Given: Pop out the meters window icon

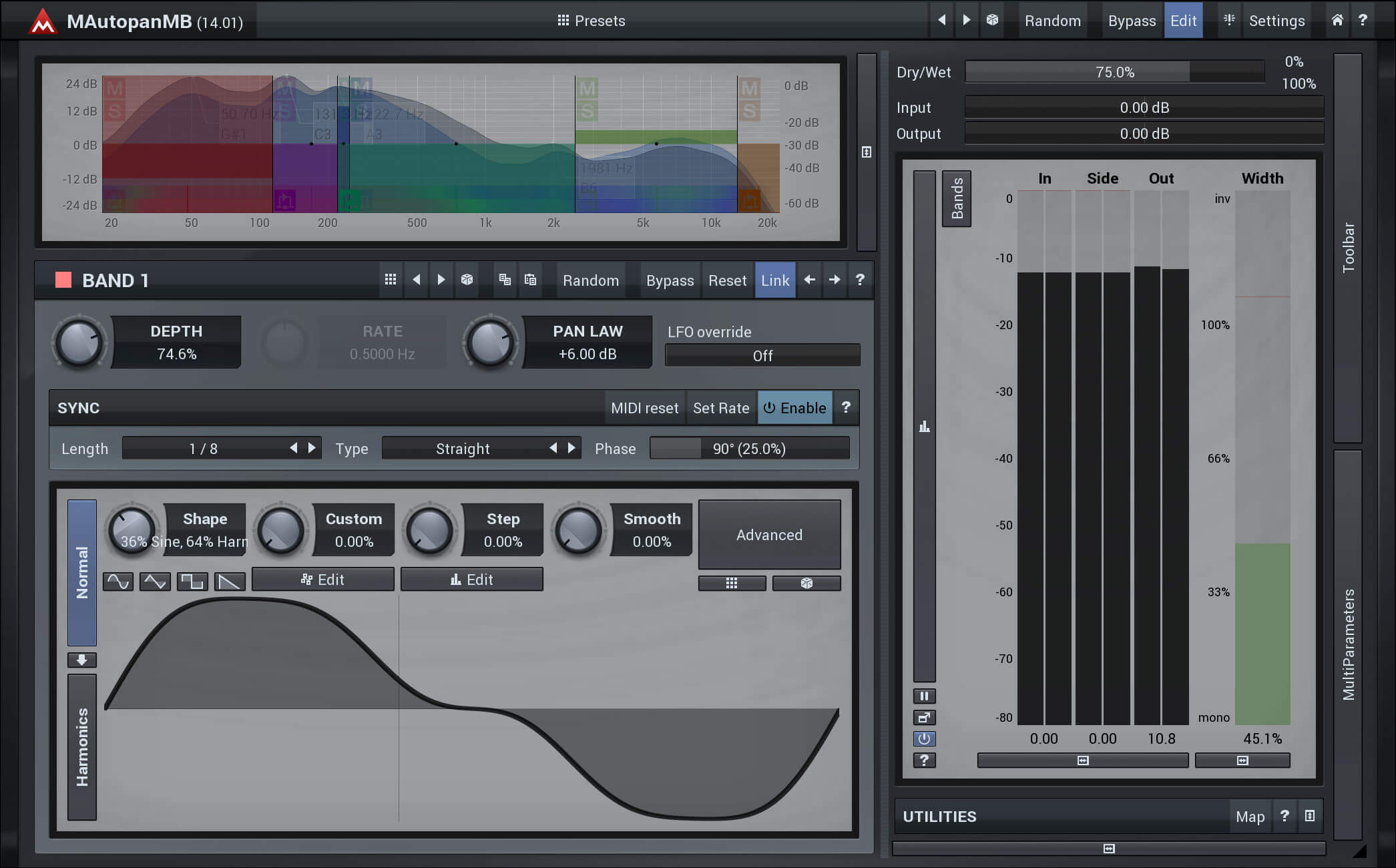Looking at the screenshot, I should tap(924, 718).
